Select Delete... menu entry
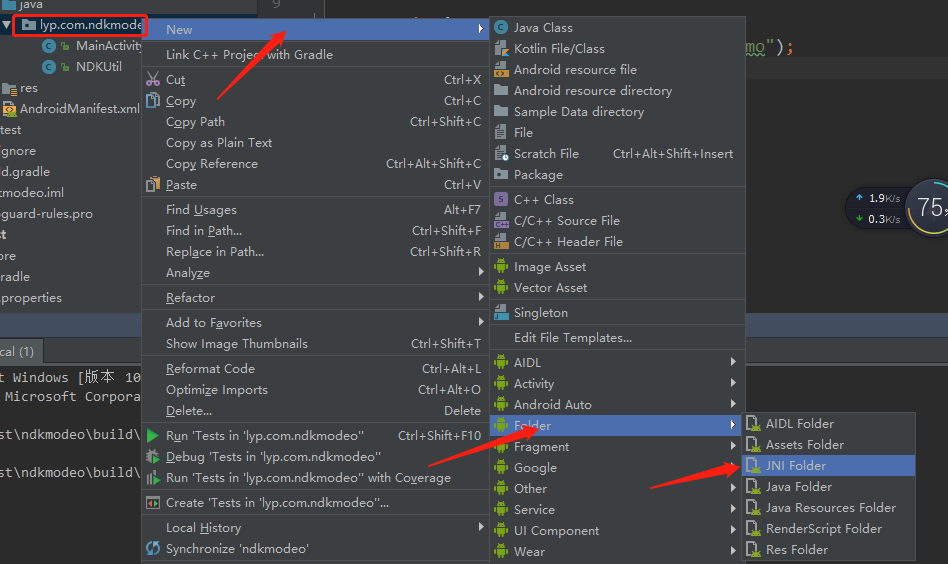The width and height of the screenshot is (948, 564). tap(315, 410)
